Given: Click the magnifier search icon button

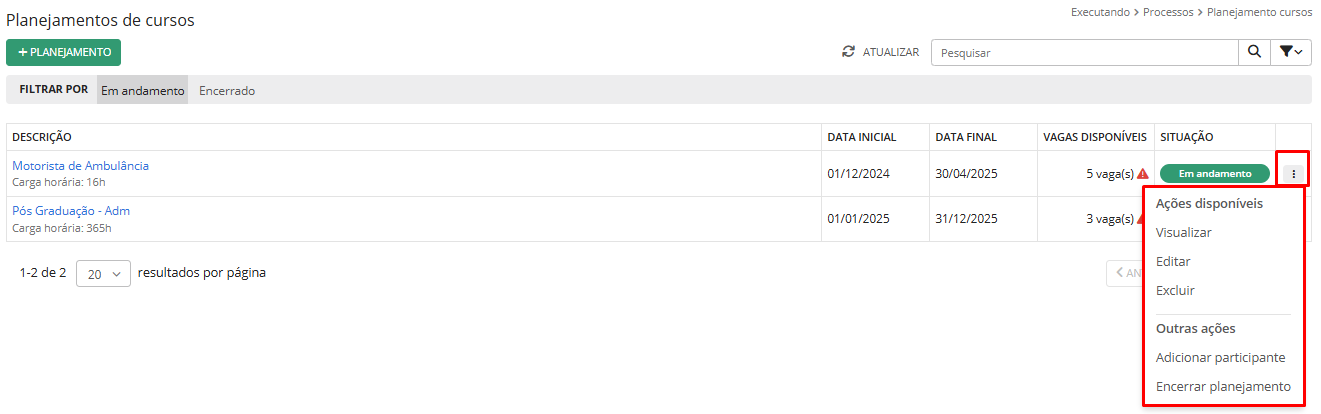Looking at the screenshot, I should [1253, 52].
